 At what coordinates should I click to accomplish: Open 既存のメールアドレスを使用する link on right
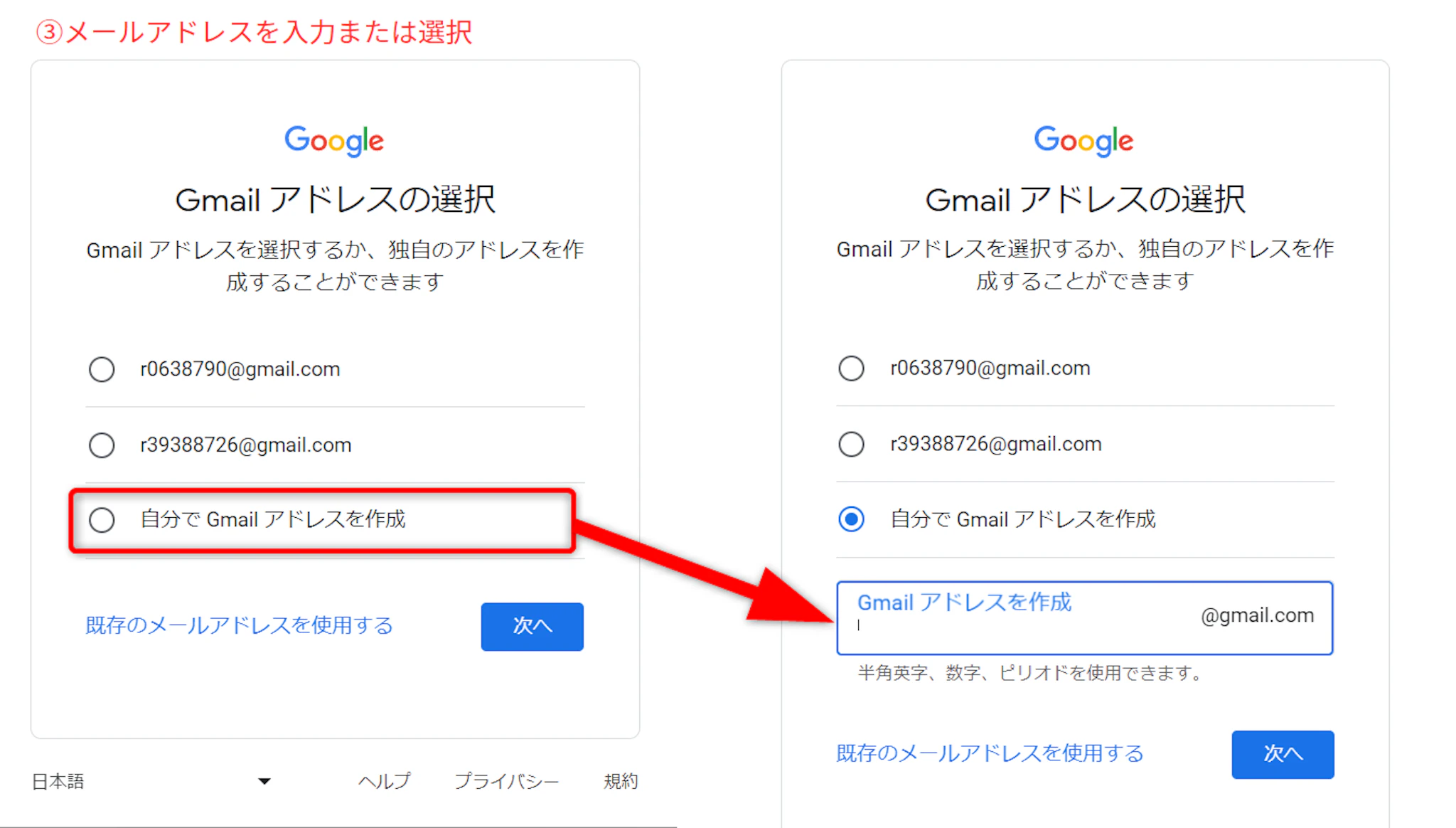pos(990,753)
